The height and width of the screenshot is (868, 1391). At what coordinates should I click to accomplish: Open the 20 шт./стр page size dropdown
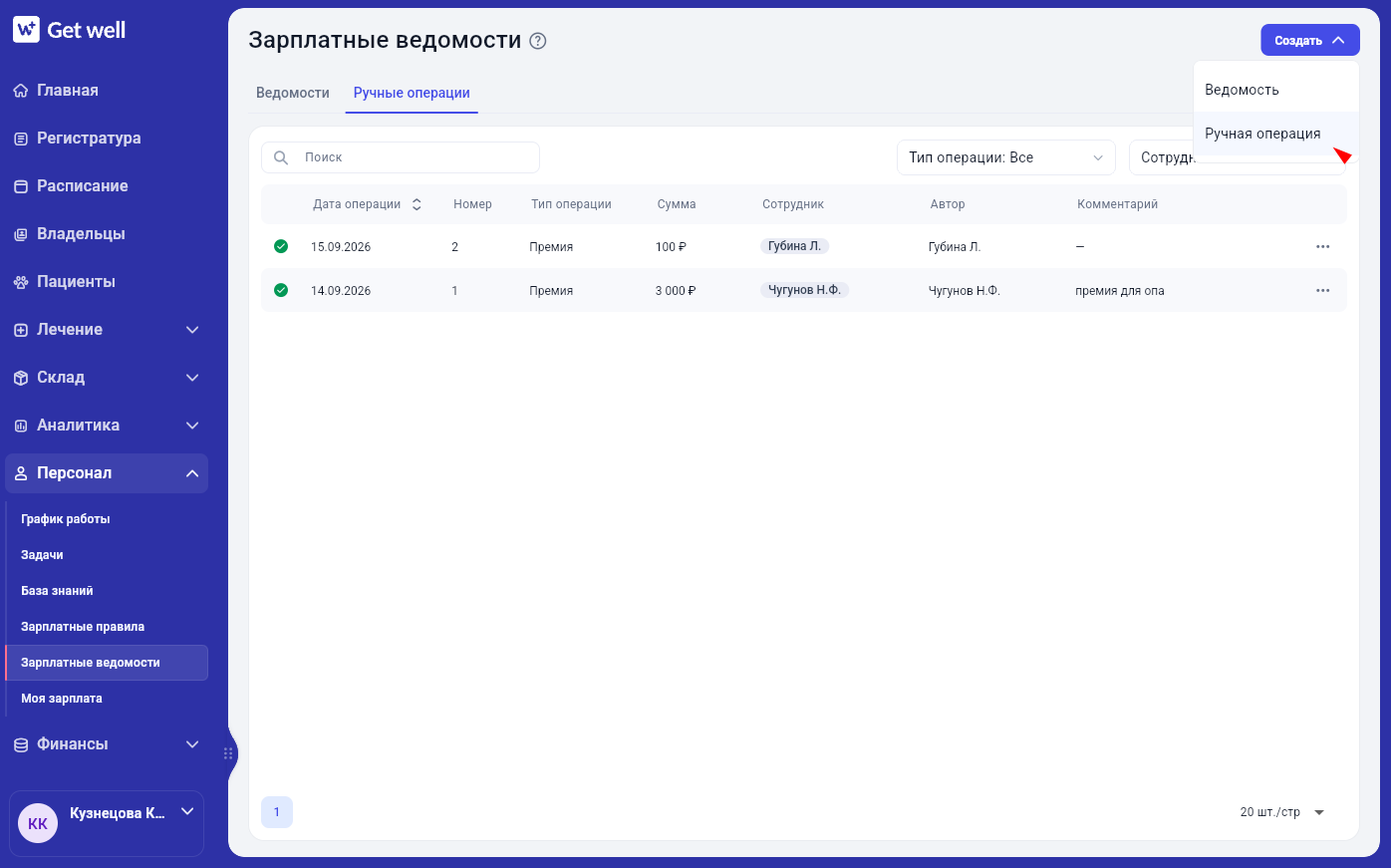point(1282,812)
